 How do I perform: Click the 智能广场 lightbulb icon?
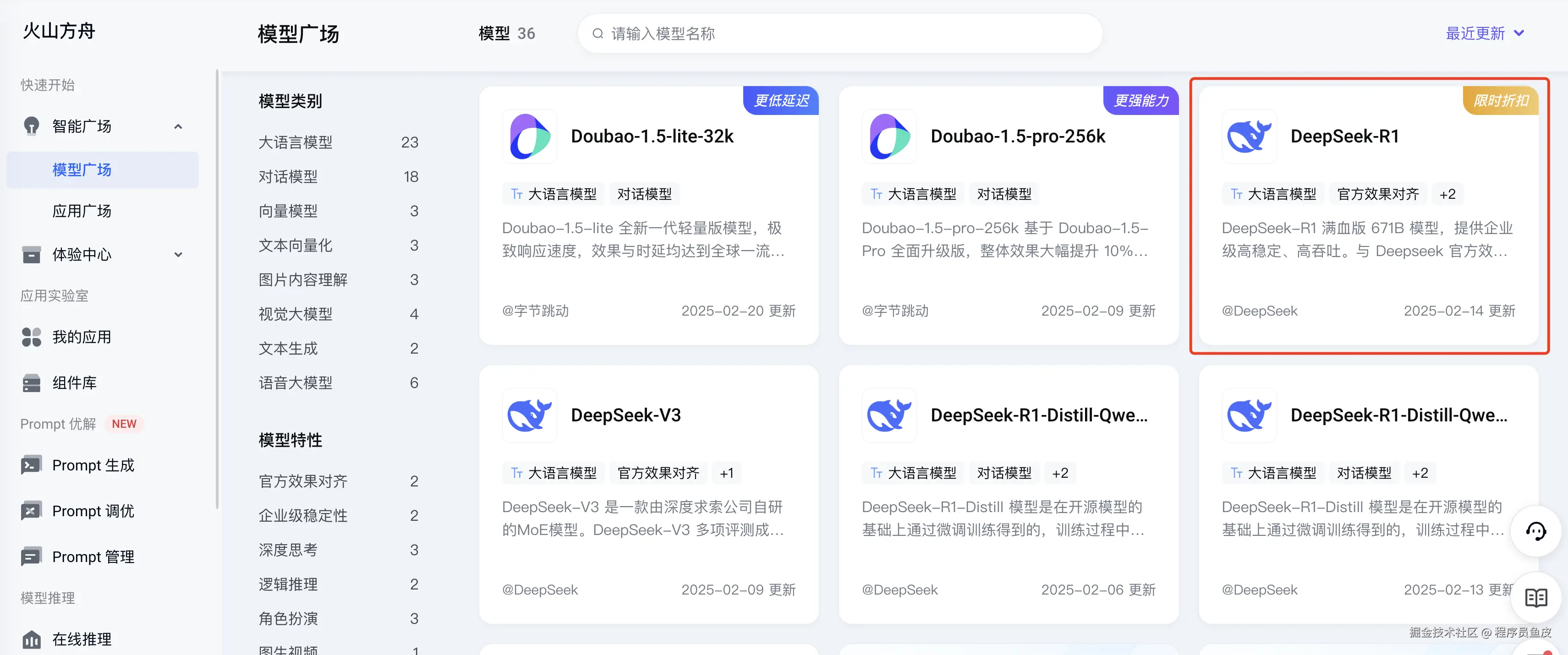[31, 126]
